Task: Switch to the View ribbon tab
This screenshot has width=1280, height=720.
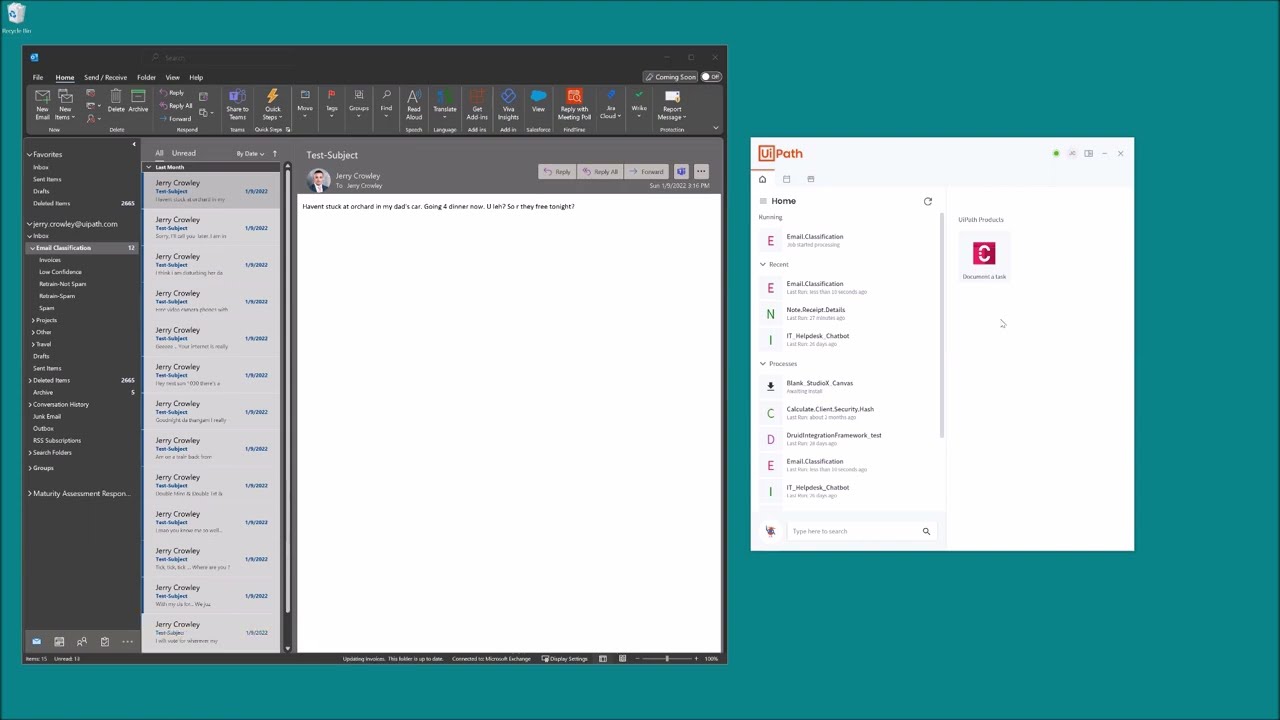Action: click(x=172, y=77)
